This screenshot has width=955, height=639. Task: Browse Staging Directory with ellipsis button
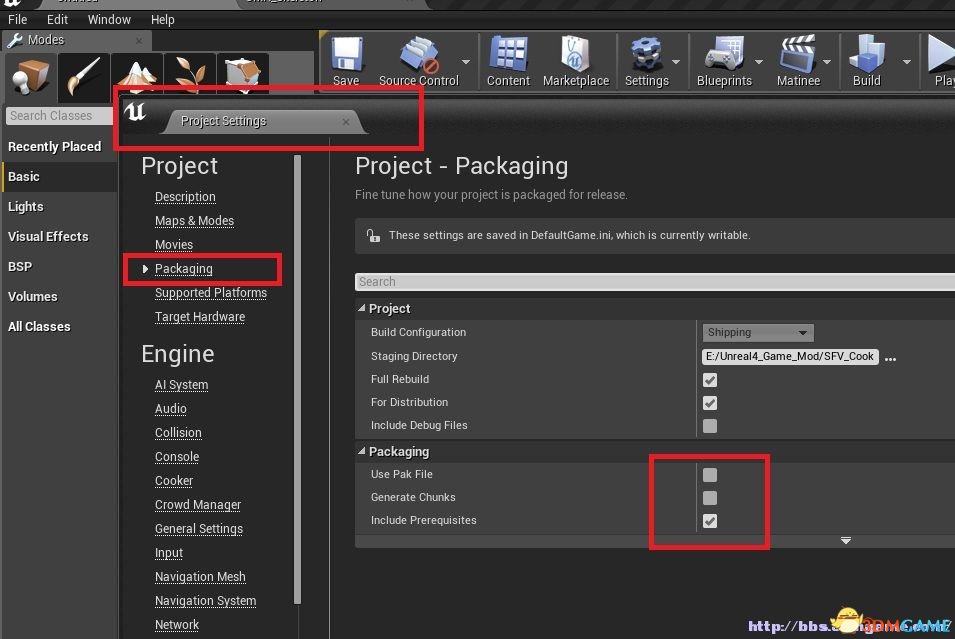click(x=890, y=358)
